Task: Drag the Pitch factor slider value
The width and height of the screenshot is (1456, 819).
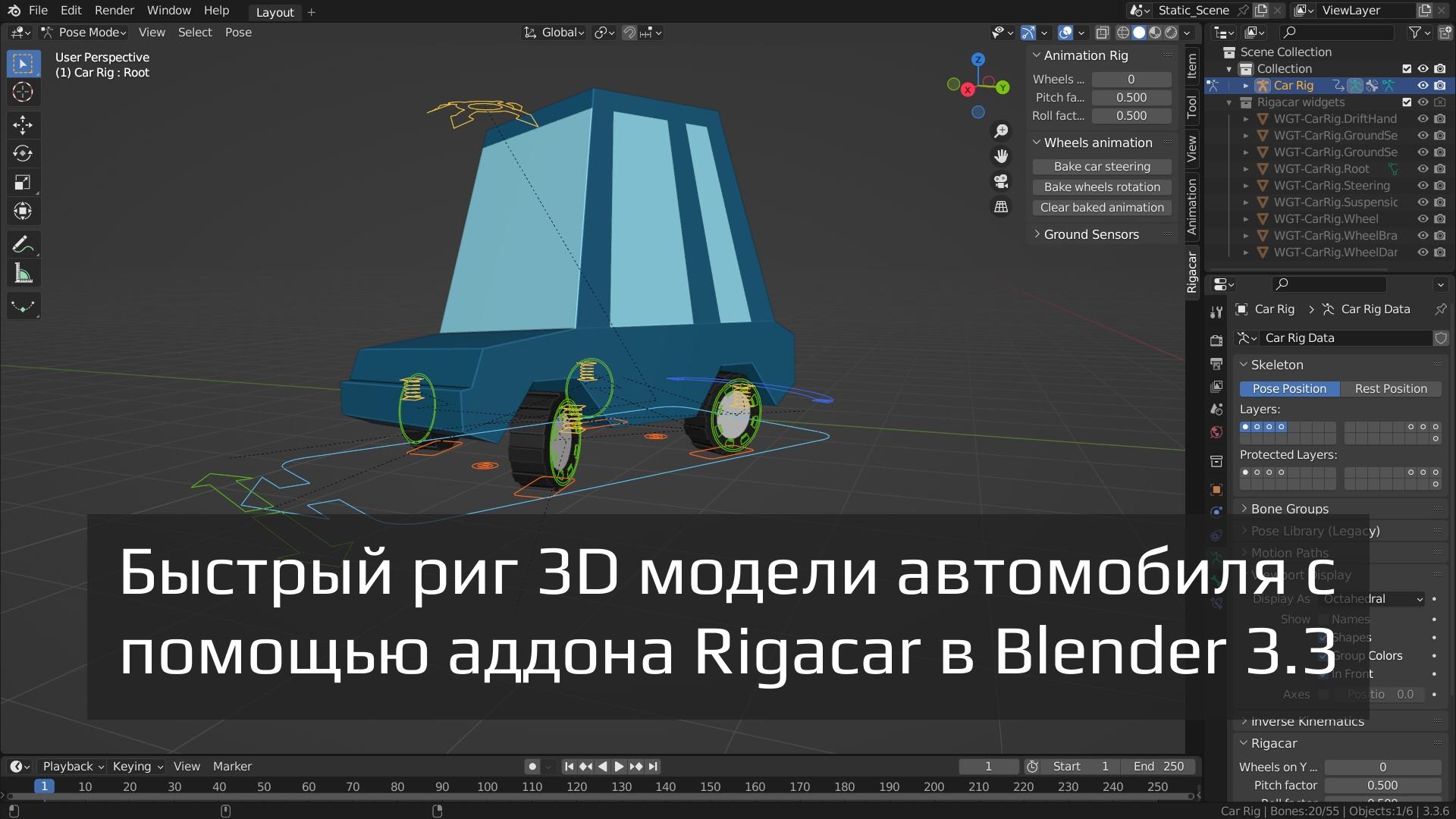Action: pos(1131,97)
